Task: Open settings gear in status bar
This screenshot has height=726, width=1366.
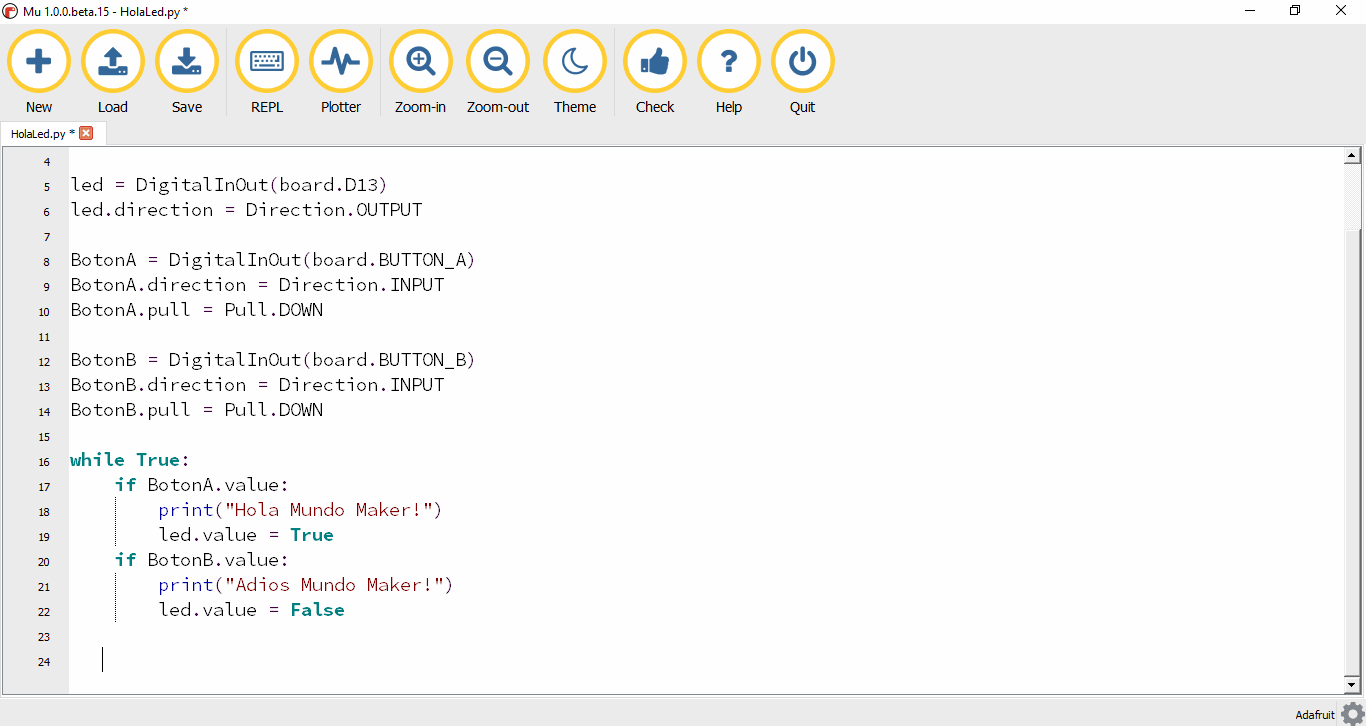Action: (x=1352, y=714)
